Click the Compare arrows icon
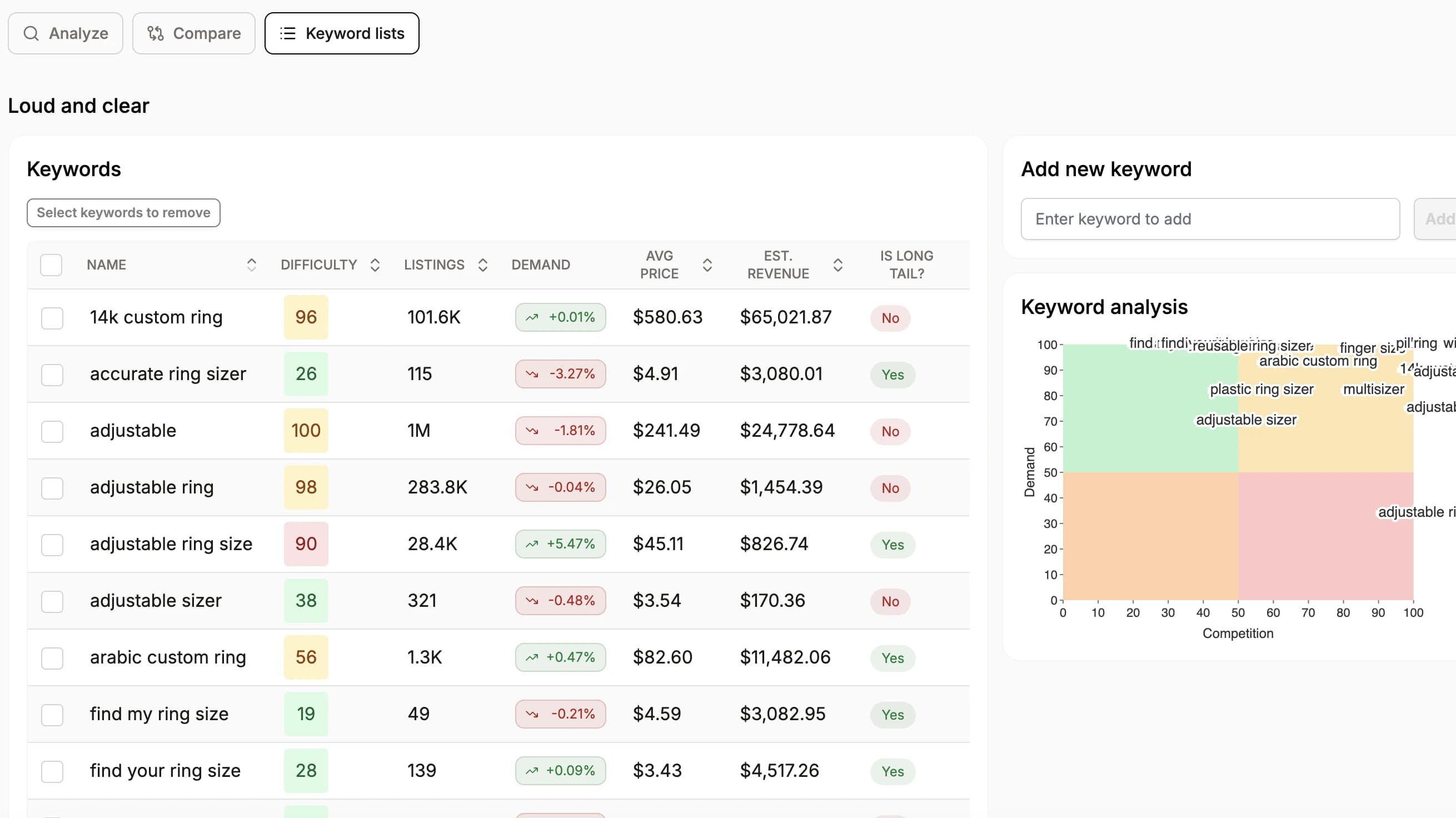 [x=156, y=33]
